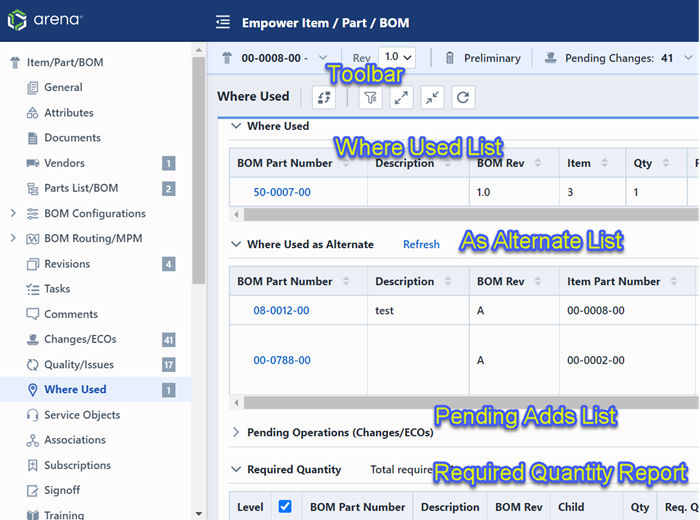Open the Rev 1.0 dropdown
Image resolution: width=700 pixels, height=520 pixels.
[x=397, y=58]
